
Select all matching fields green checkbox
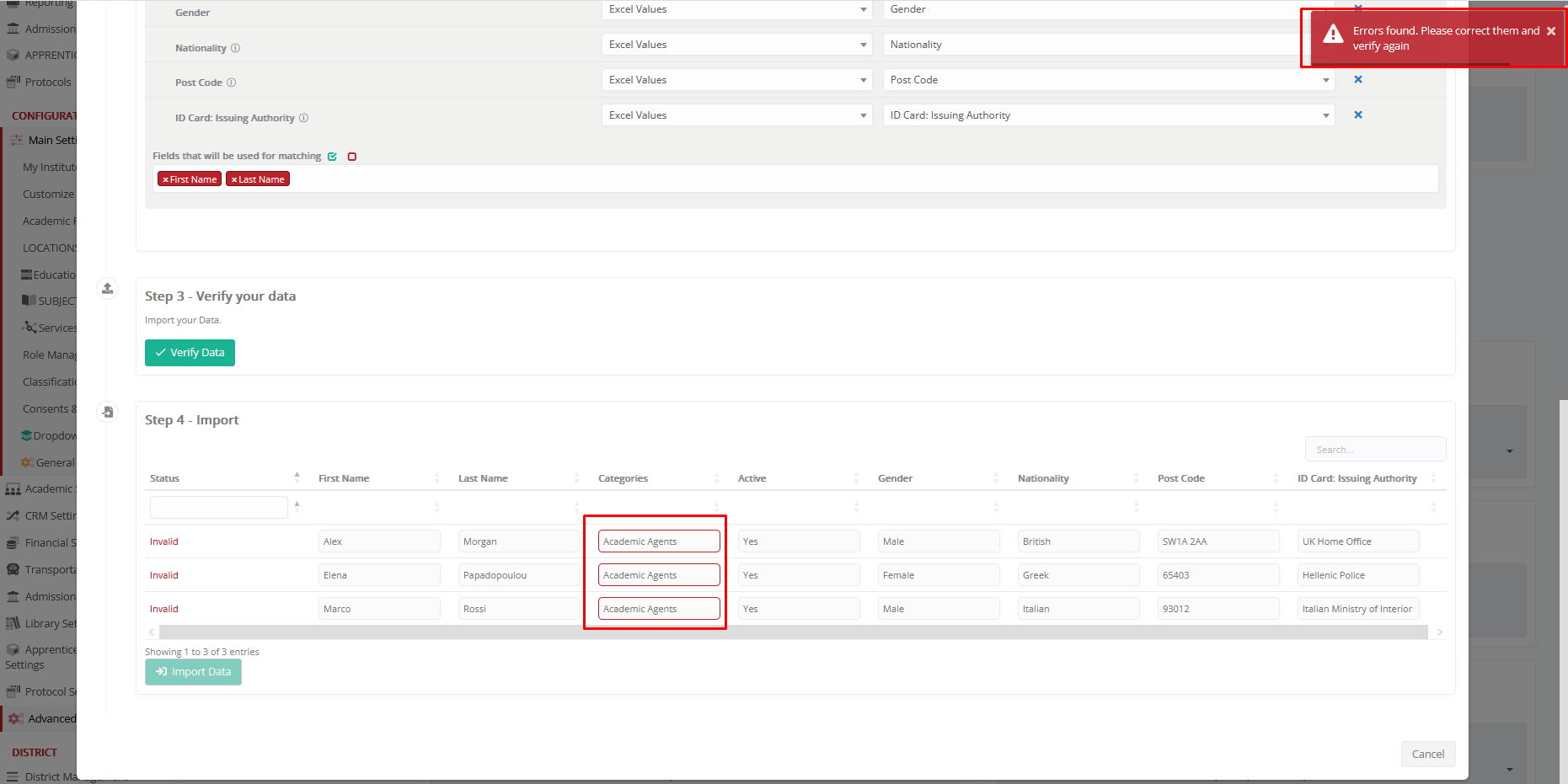332,157
